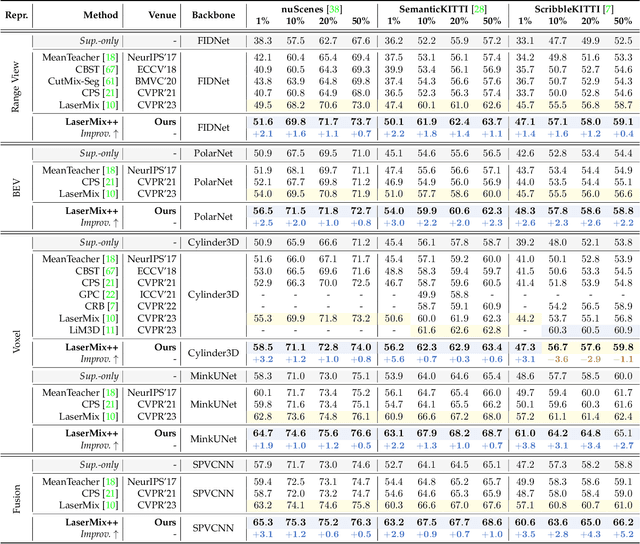Viewport: 640px width, 544px height.
Task: Open the SemanticKITTI [28] citation link
Action: 482,6
